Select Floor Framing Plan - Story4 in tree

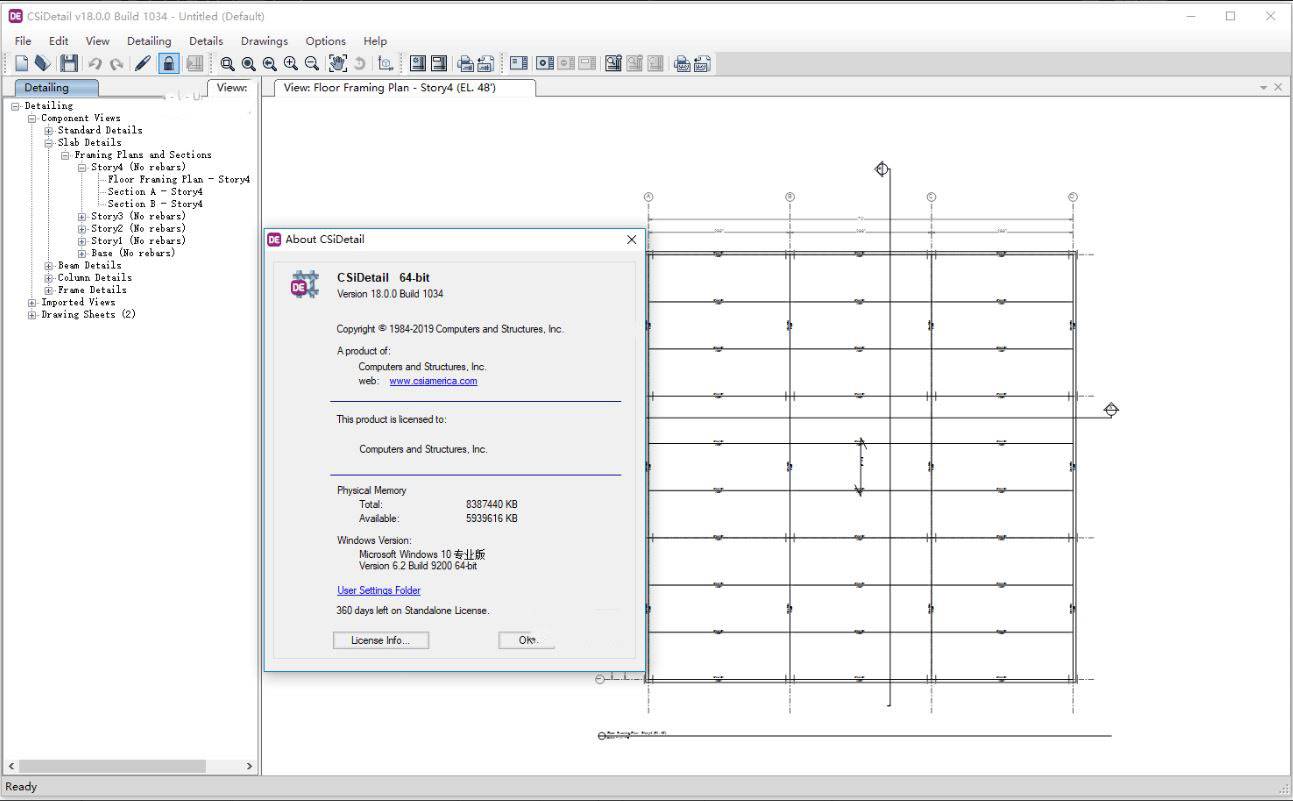[x=179, y=180]
